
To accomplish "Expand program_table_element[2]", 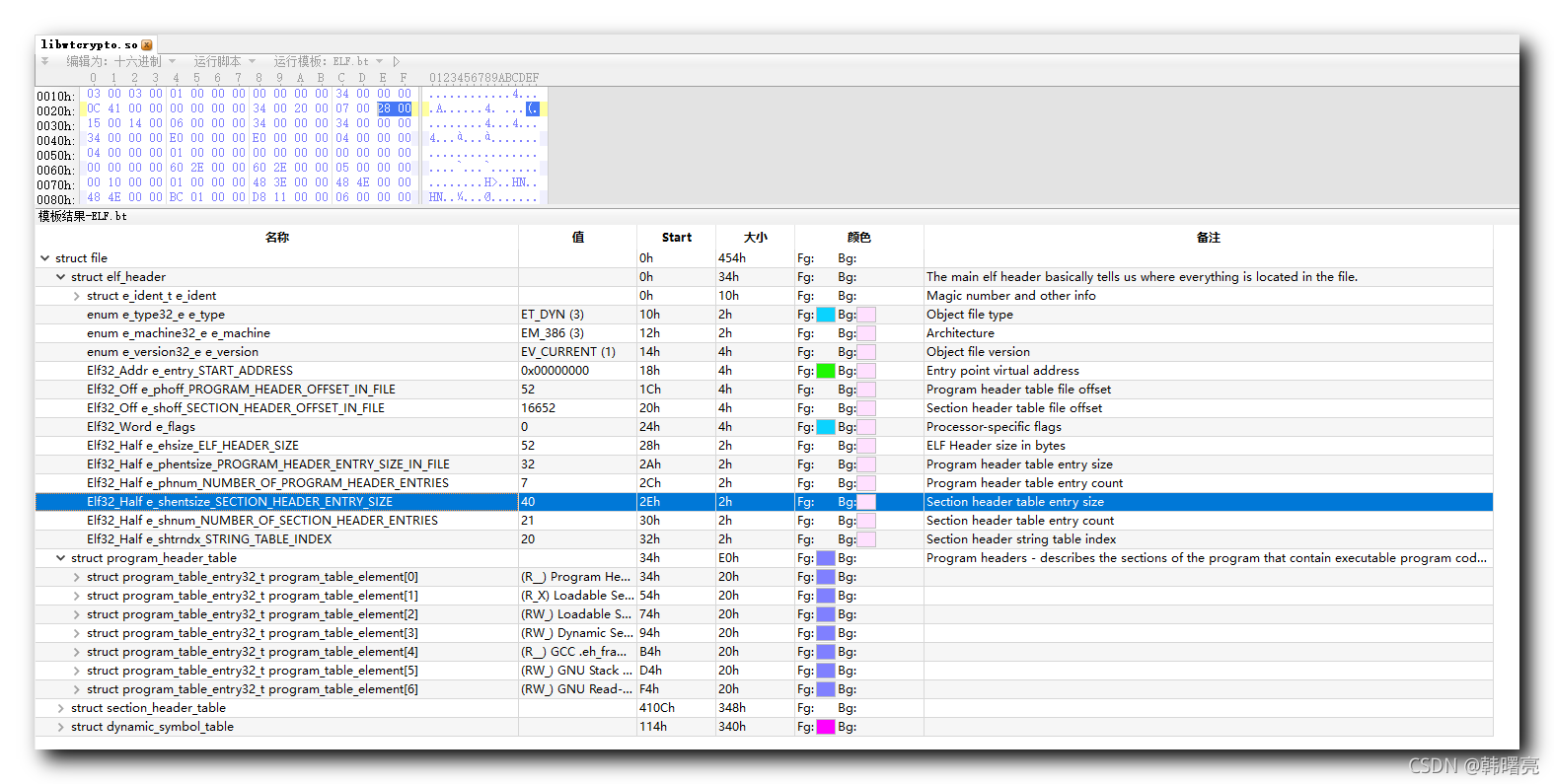I will pyautogui.click(x=77, y=614).
